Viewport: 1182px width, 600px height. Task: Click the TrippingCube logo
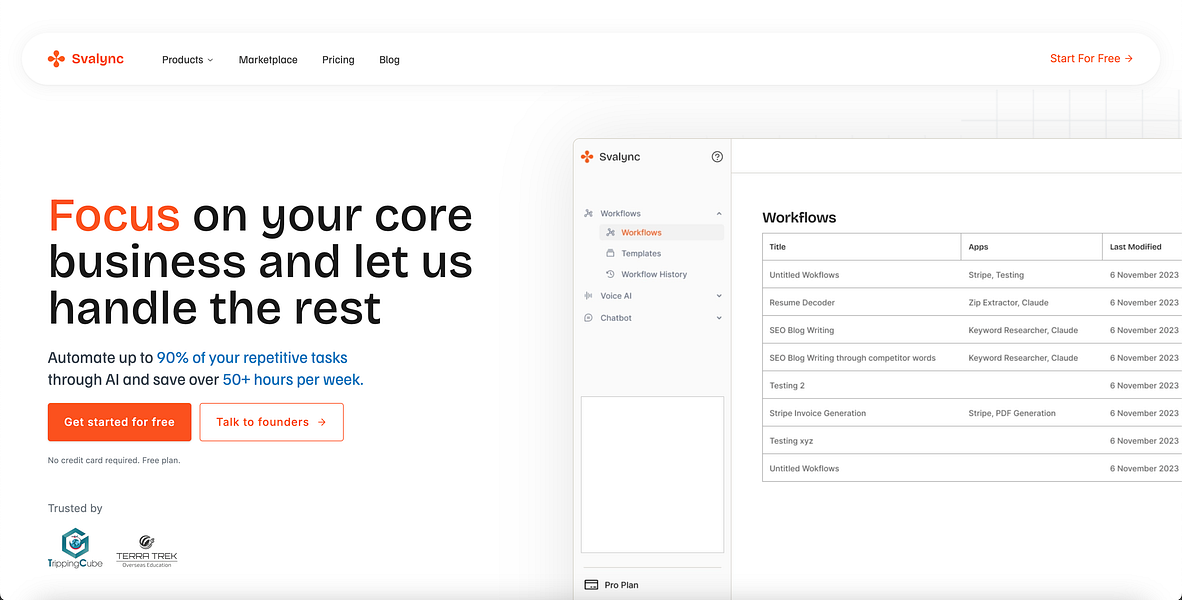click(x=75, y=548)
